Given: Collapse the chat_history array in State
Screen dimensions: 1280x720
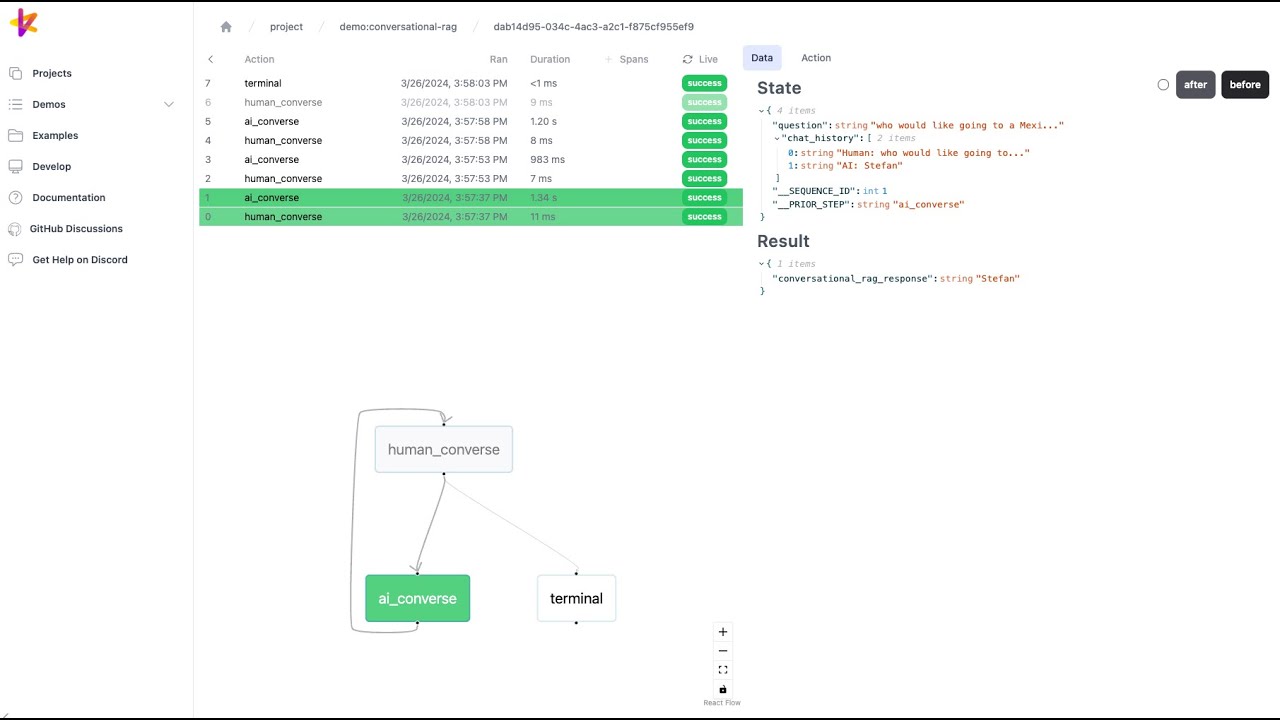Looking at the screenshot, I should click(x=776, y=138).
